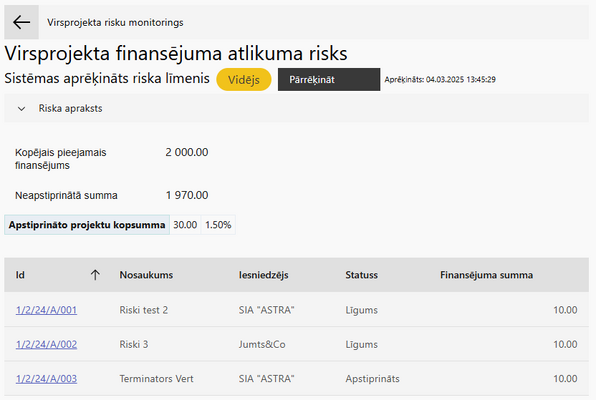Sort by Statuss column header
This screenshot has height=400, width=596.
click(361, 275)
